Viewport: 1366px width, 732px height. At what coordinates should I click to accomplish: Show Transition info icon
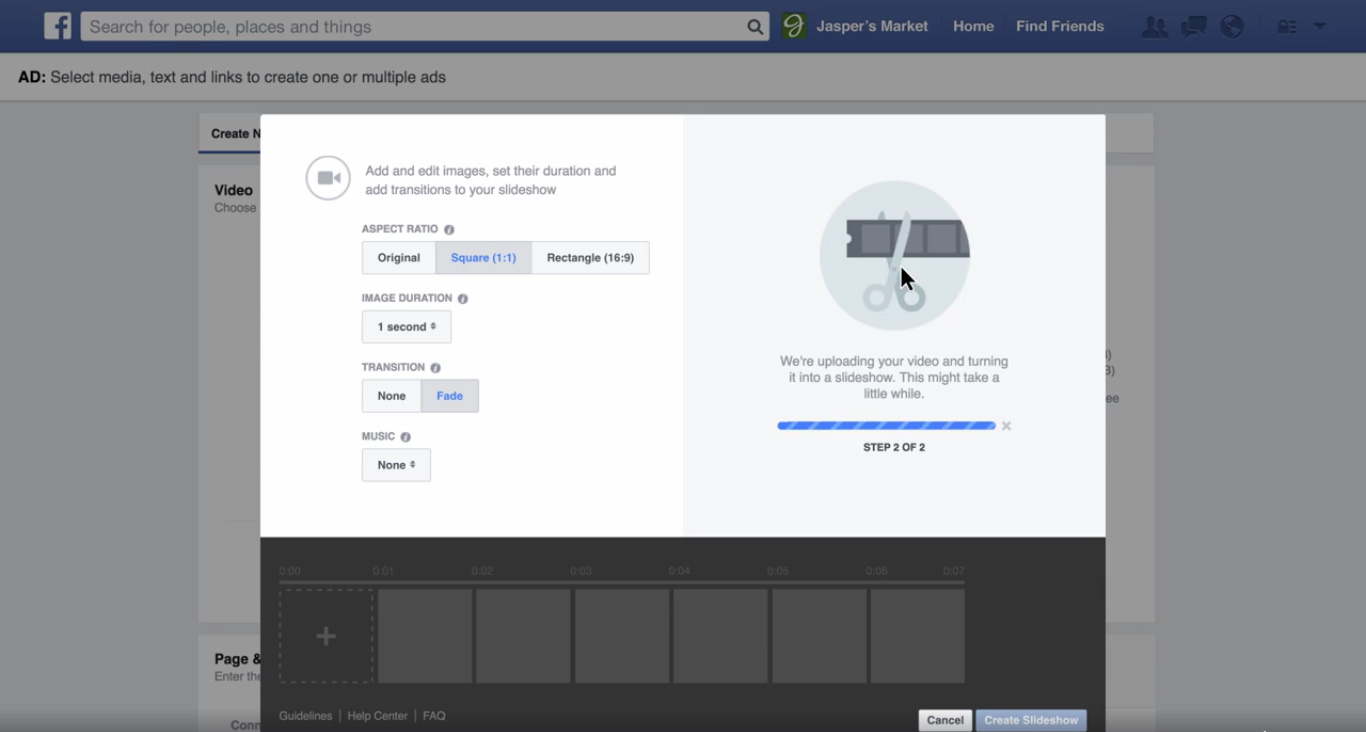[x=435, y=368]
